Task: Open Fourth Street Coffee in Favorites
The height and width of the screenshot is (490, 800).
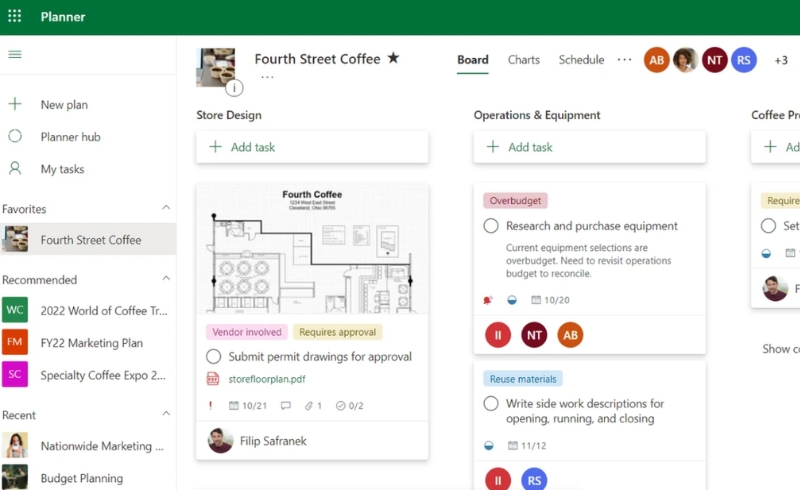Action: pos(88,239)
